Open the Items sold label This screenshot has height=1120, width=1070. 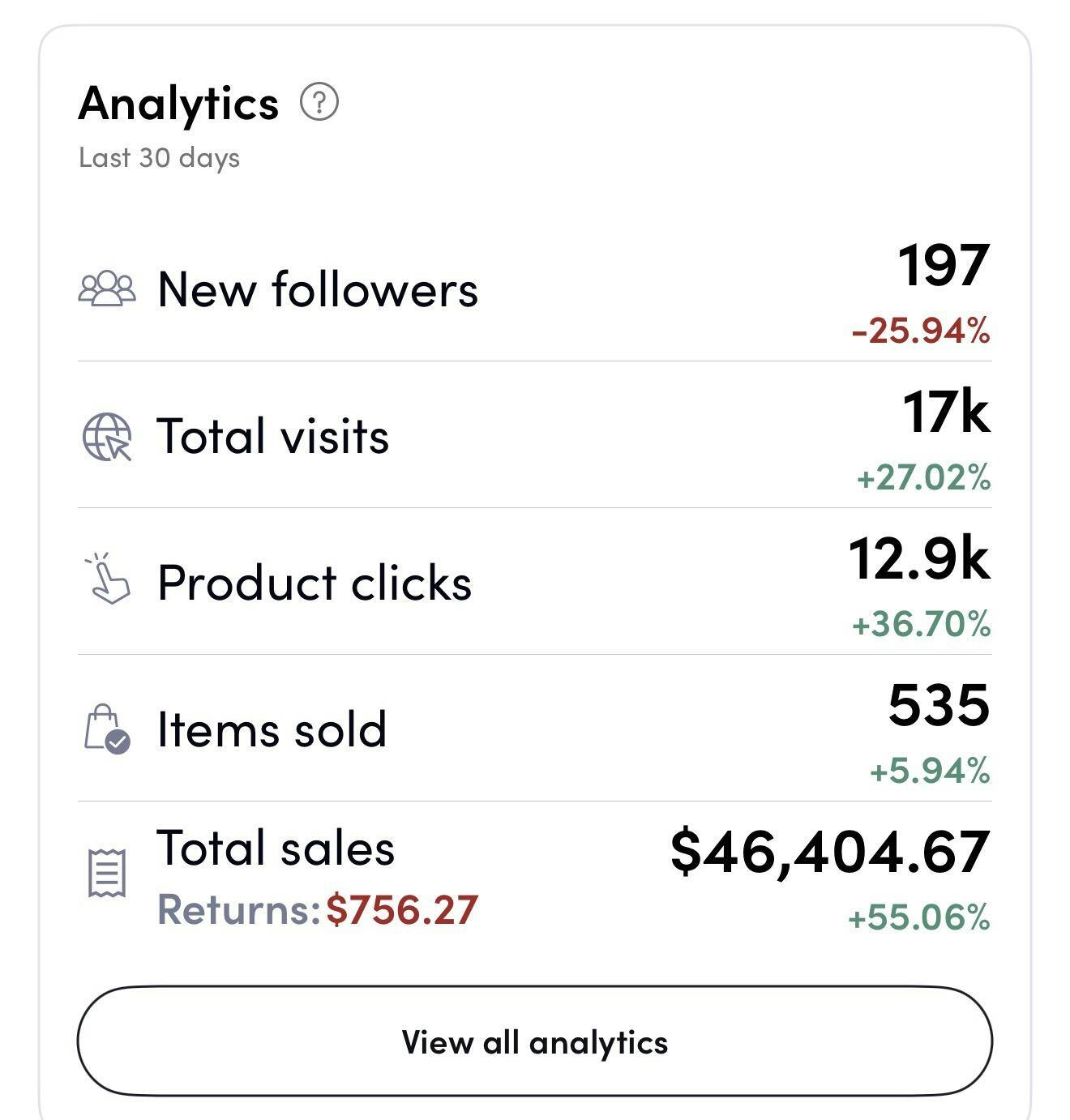point(272,729)
